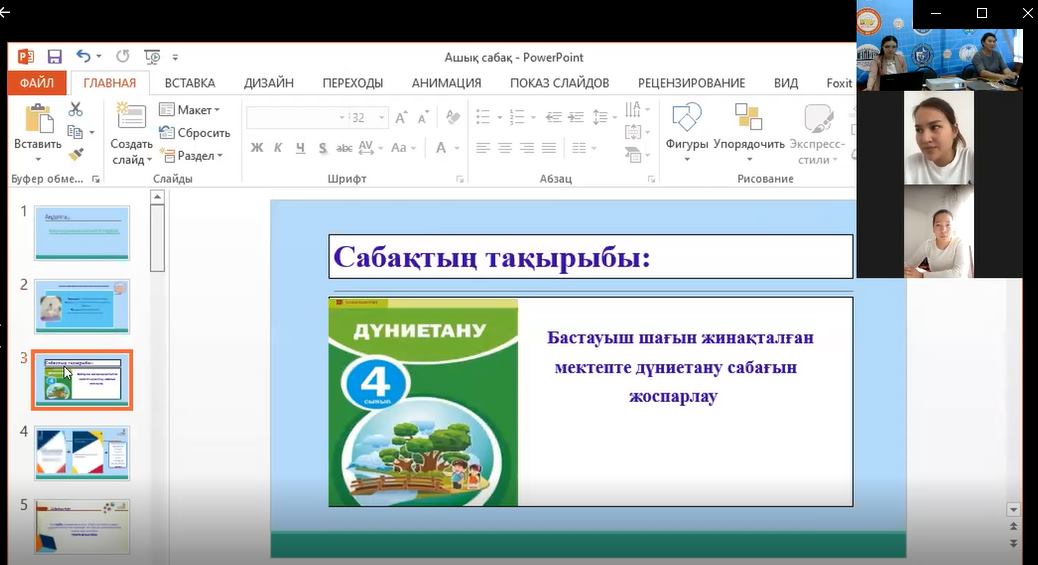Viewport: 1038px width, 565px height.
Task: Open the Раздел section dropdown
Action: click(x=199, y=156)
